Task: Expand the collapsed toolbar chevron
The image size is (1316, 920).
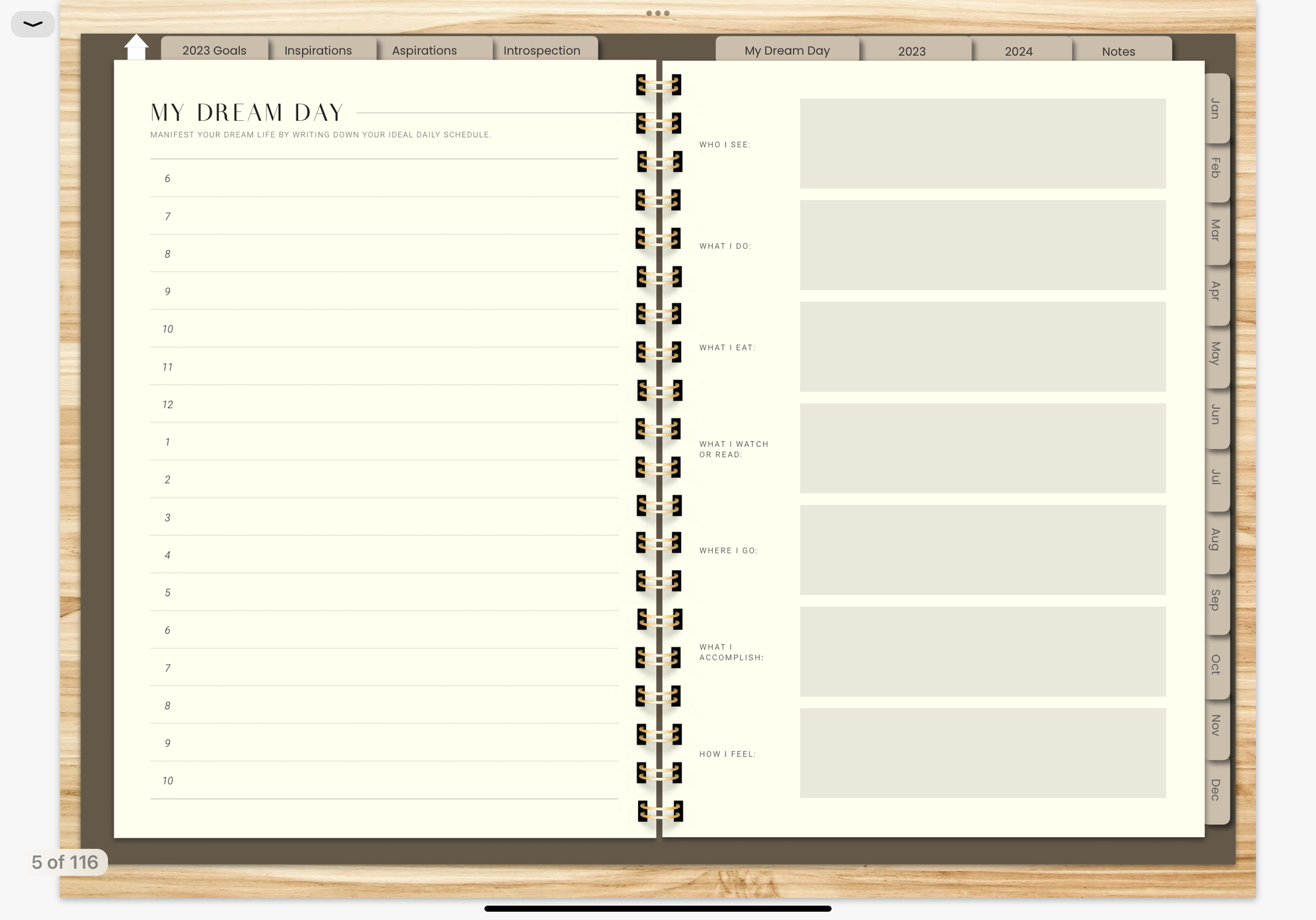Action: click(x=33, y=24)
